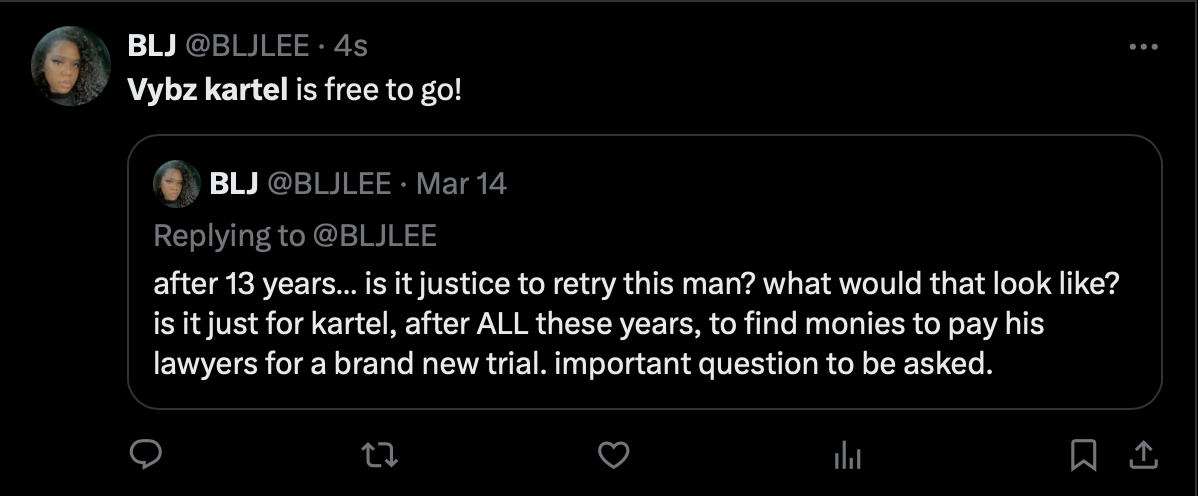Click the @BLJLEE handle next to Mar 14
The width and height of the screenshot is (1198, 496).
coord(328,183)
